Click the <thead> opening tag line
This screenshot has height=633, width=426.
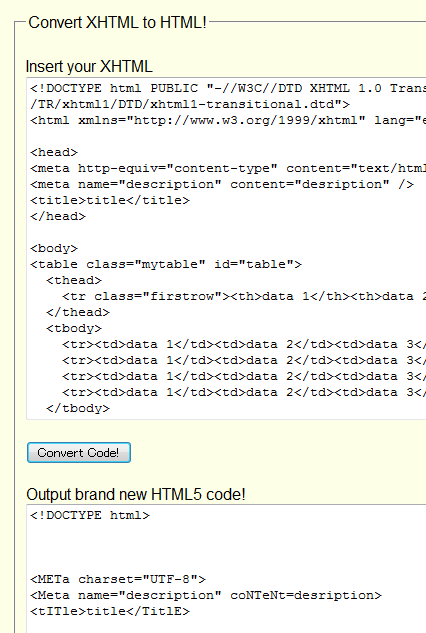point(74,280)
